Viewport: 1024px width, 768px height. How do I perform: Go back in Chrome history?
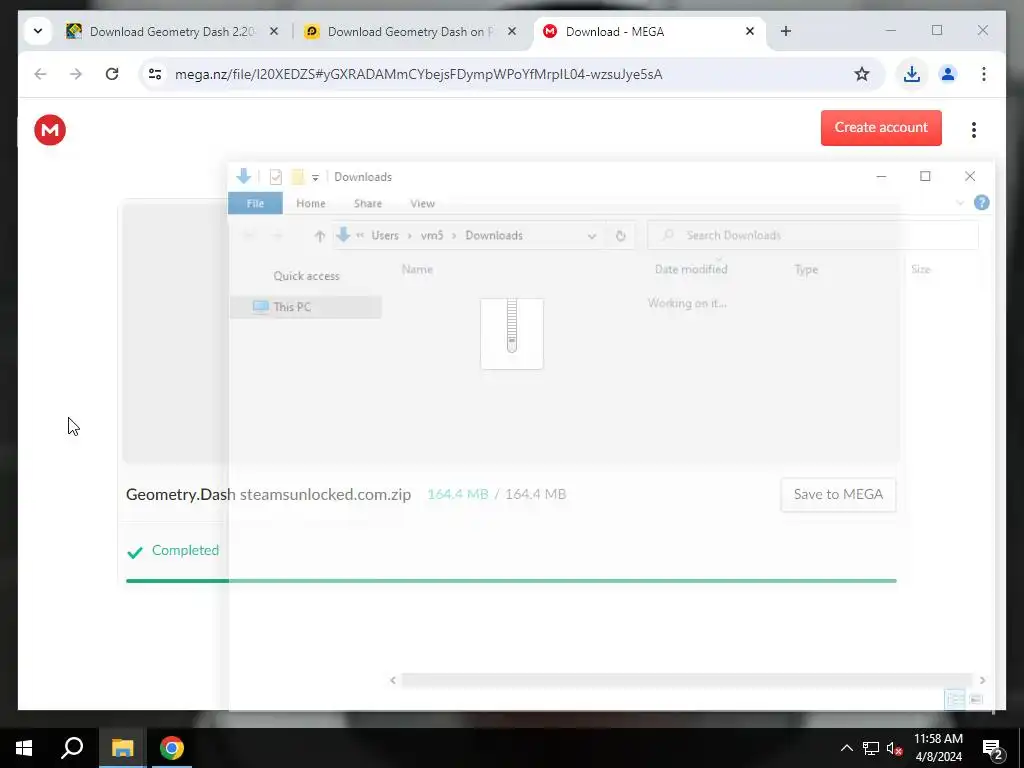pos(40,74)
